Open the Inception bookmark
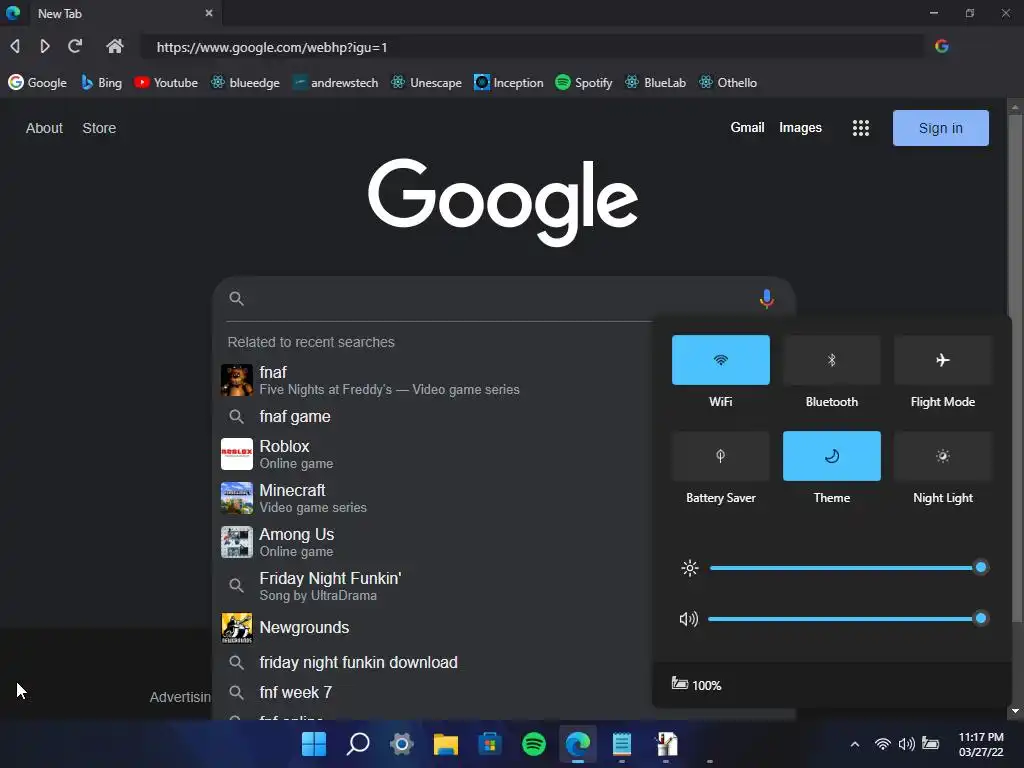Image resolution: width=1024 pixels, height=768 pixels. pyautogui.click(x=509, y=83)
